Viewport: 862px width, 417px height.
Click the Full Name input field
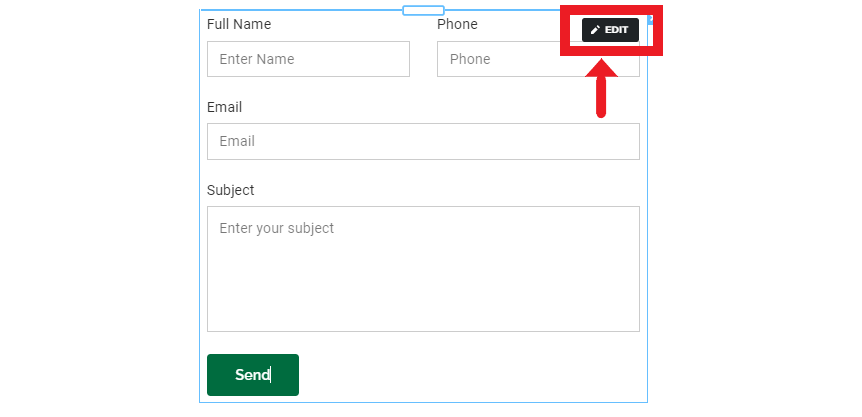pyautogui.click(x=308, y=59)
